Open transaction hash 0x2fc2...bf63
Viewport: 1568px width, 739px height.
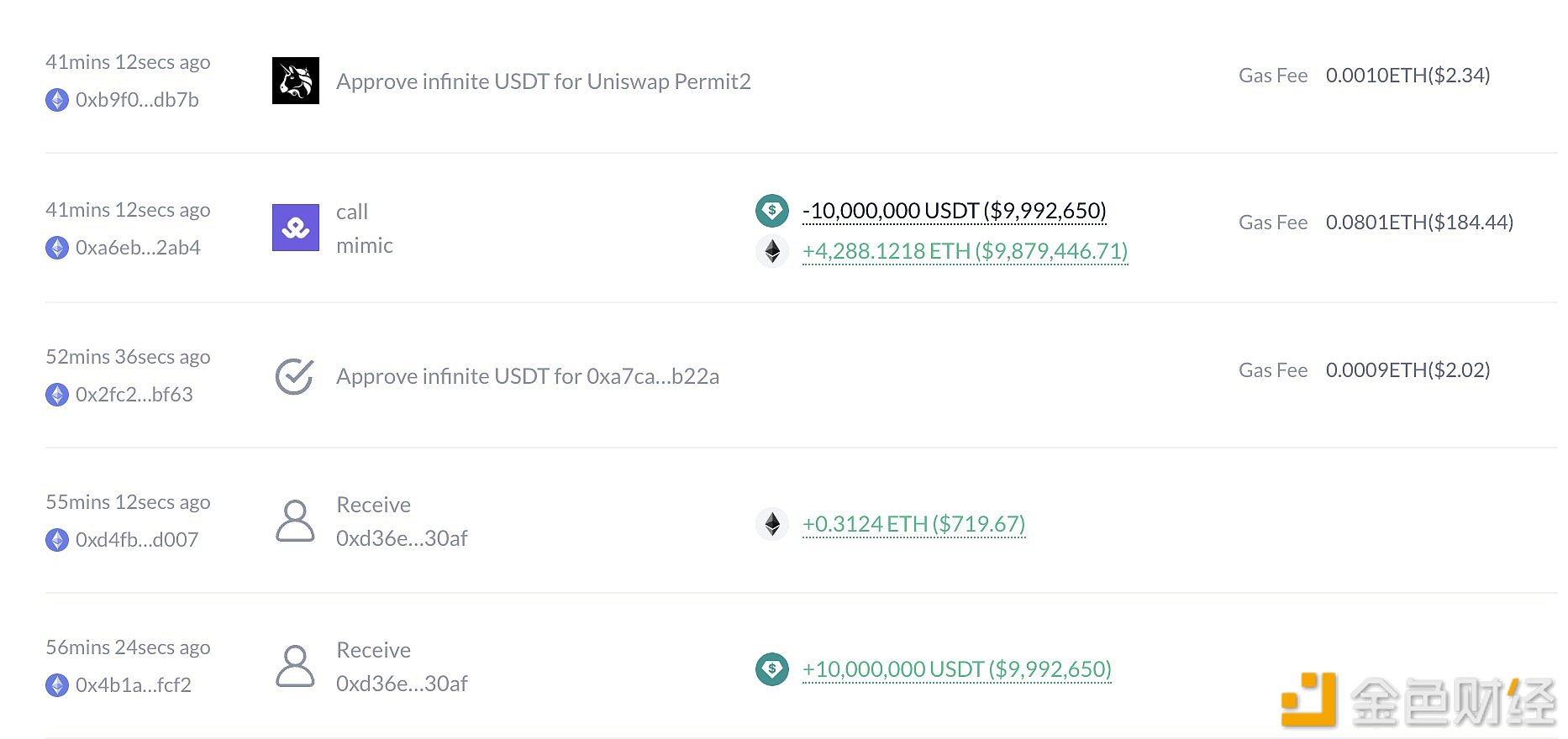[x=134, y=395]
